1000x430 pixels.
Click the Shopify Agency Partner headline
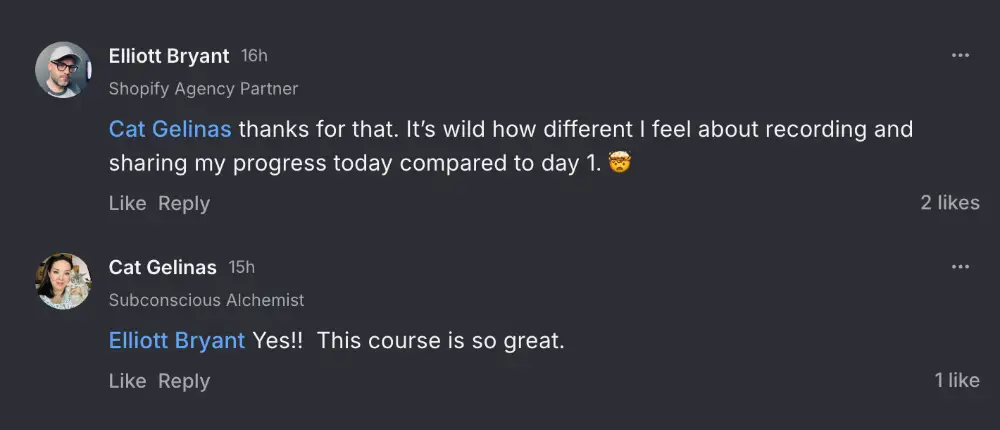coord(203,89)
